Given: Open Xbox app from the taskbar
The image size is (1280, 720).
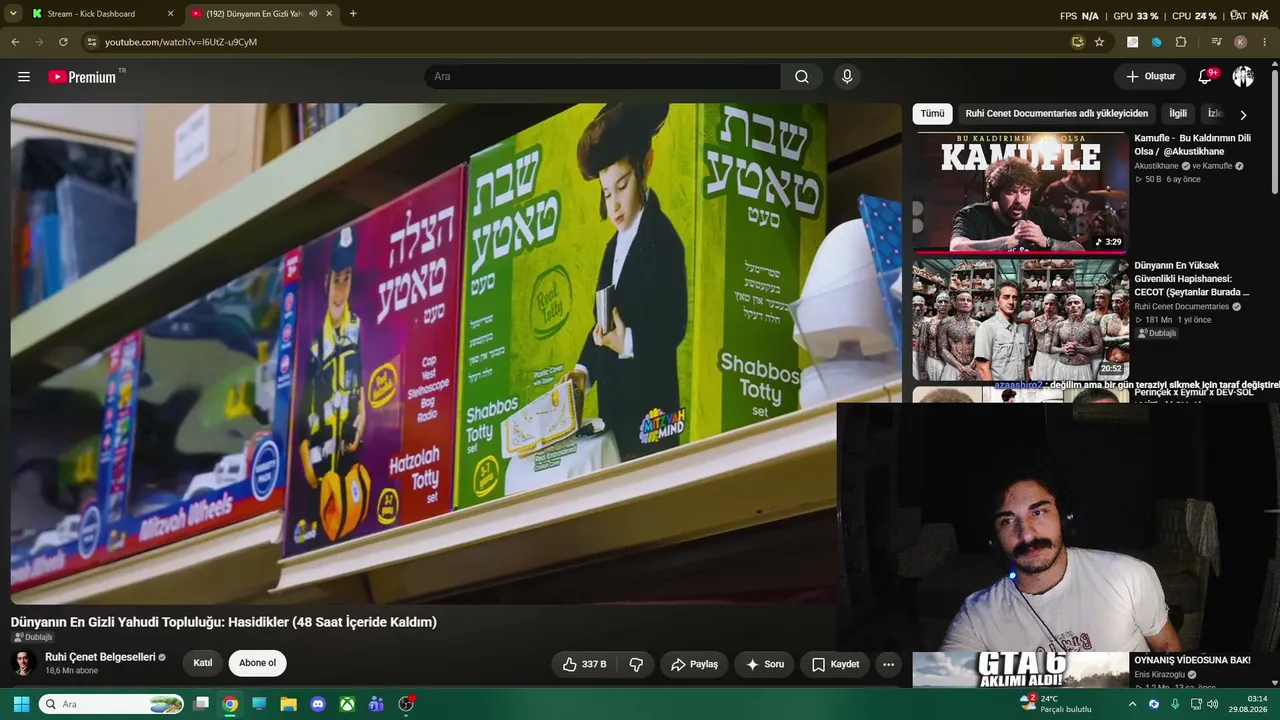Looking at the screenshot, I should 347,704.
